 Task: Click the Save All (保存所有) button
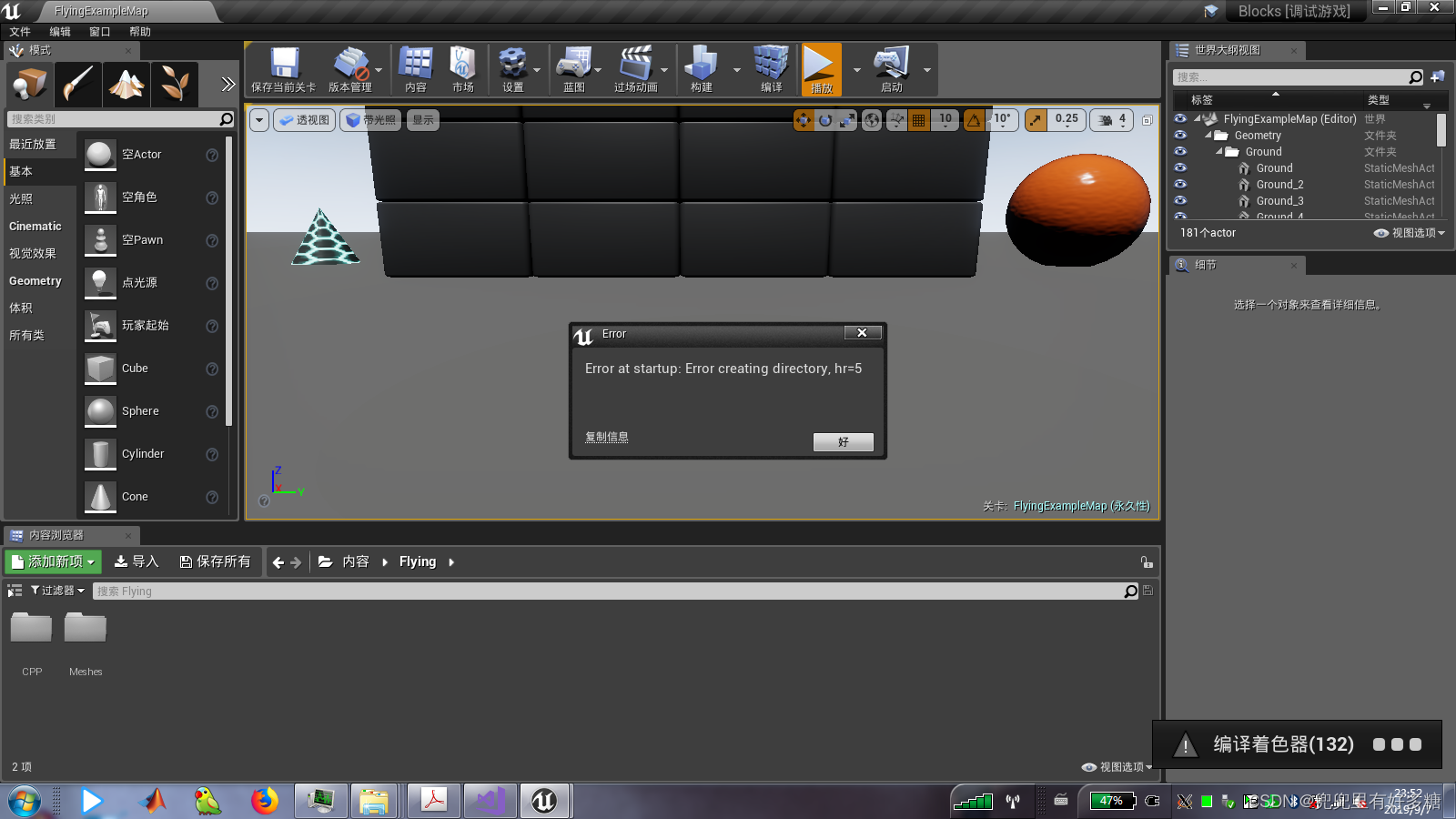click(216, 561)
